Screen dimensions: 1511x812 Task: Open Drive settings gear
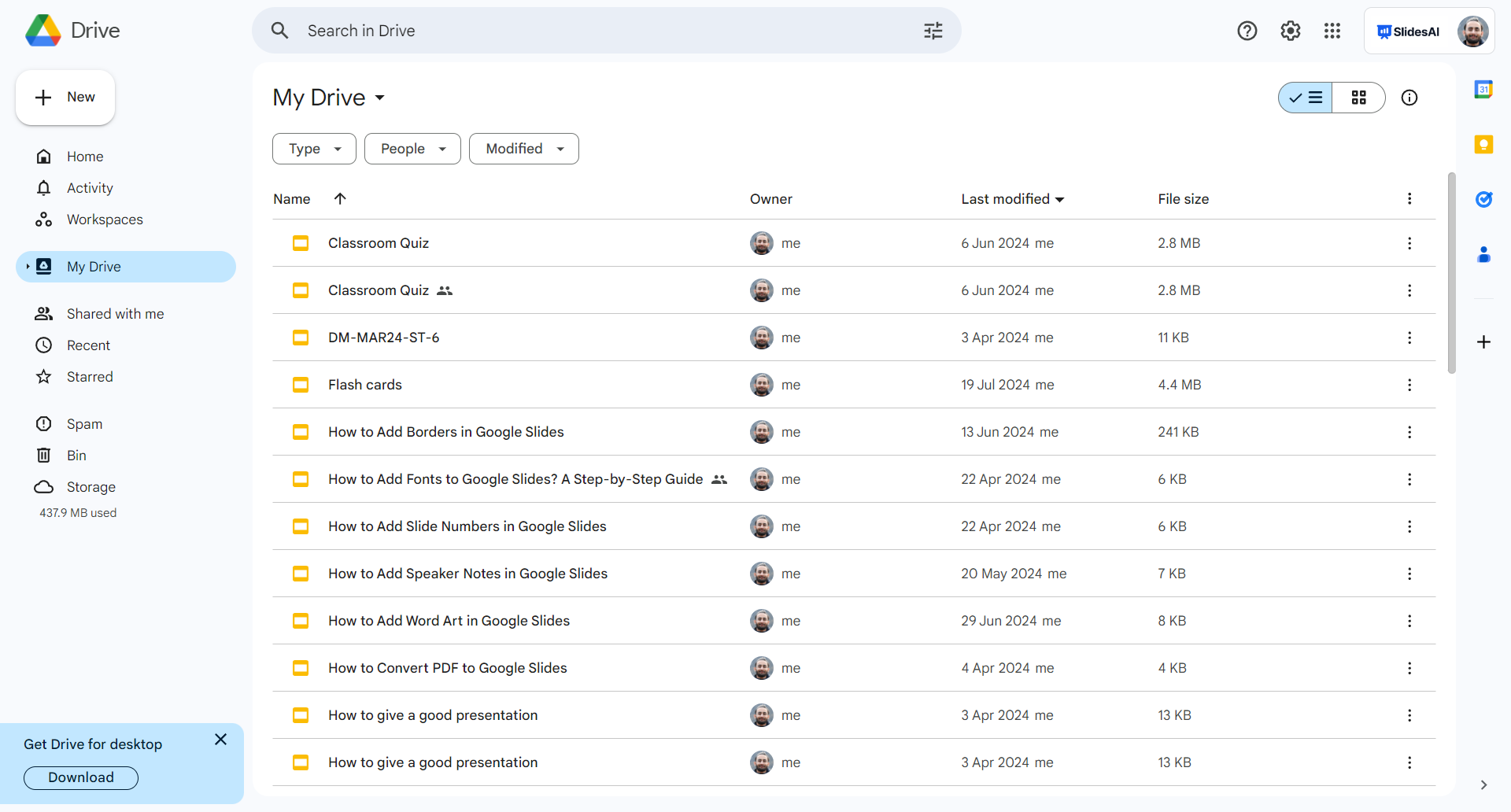point(1290,31)
